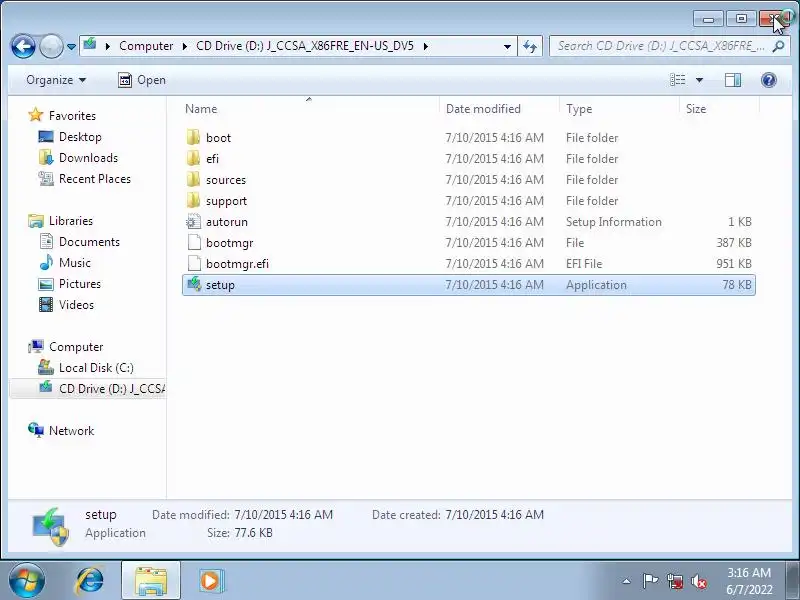The height and width of the screenshot is (600, 800).
Task: Open the Documents library
Action: coord(89,241)
